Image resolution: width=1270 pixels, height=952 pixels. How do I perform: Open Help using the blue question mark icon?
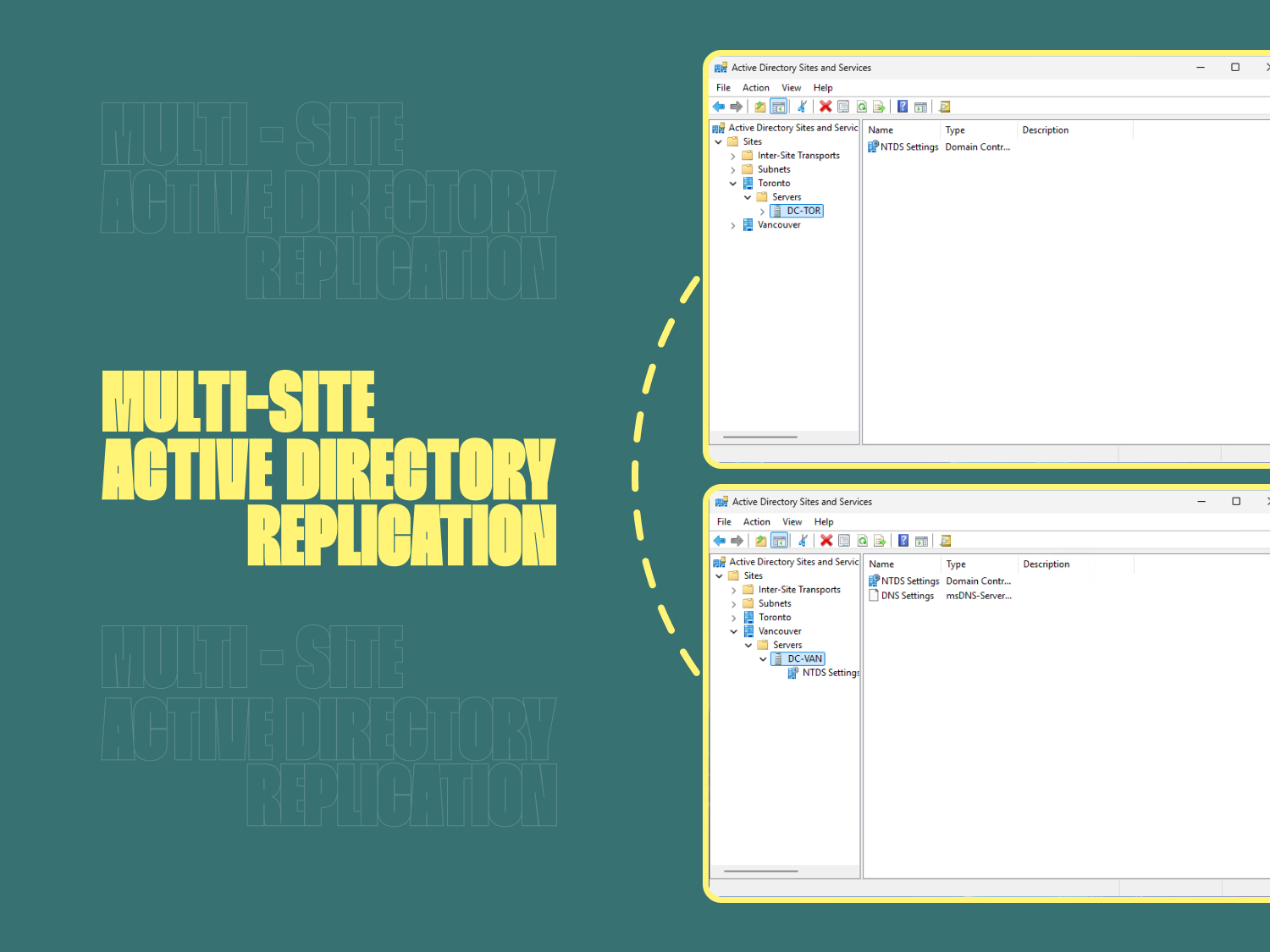click(902, 106)
